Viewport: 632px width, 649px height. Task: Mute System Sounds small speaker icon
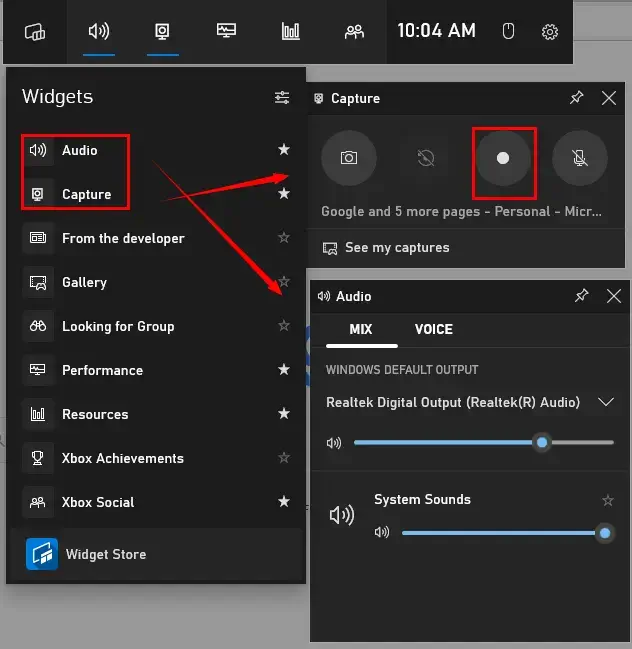(x=382, y=532)
